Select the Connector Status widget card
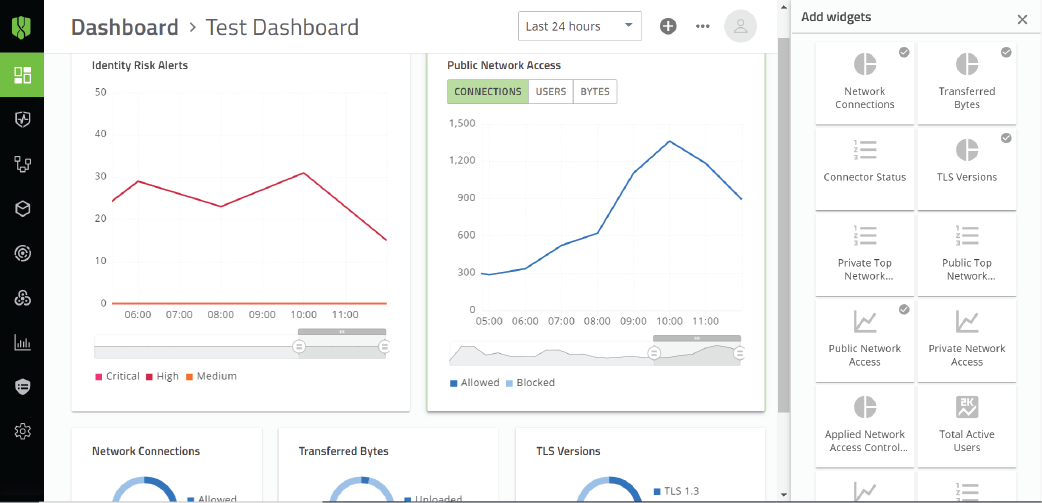 865,169
